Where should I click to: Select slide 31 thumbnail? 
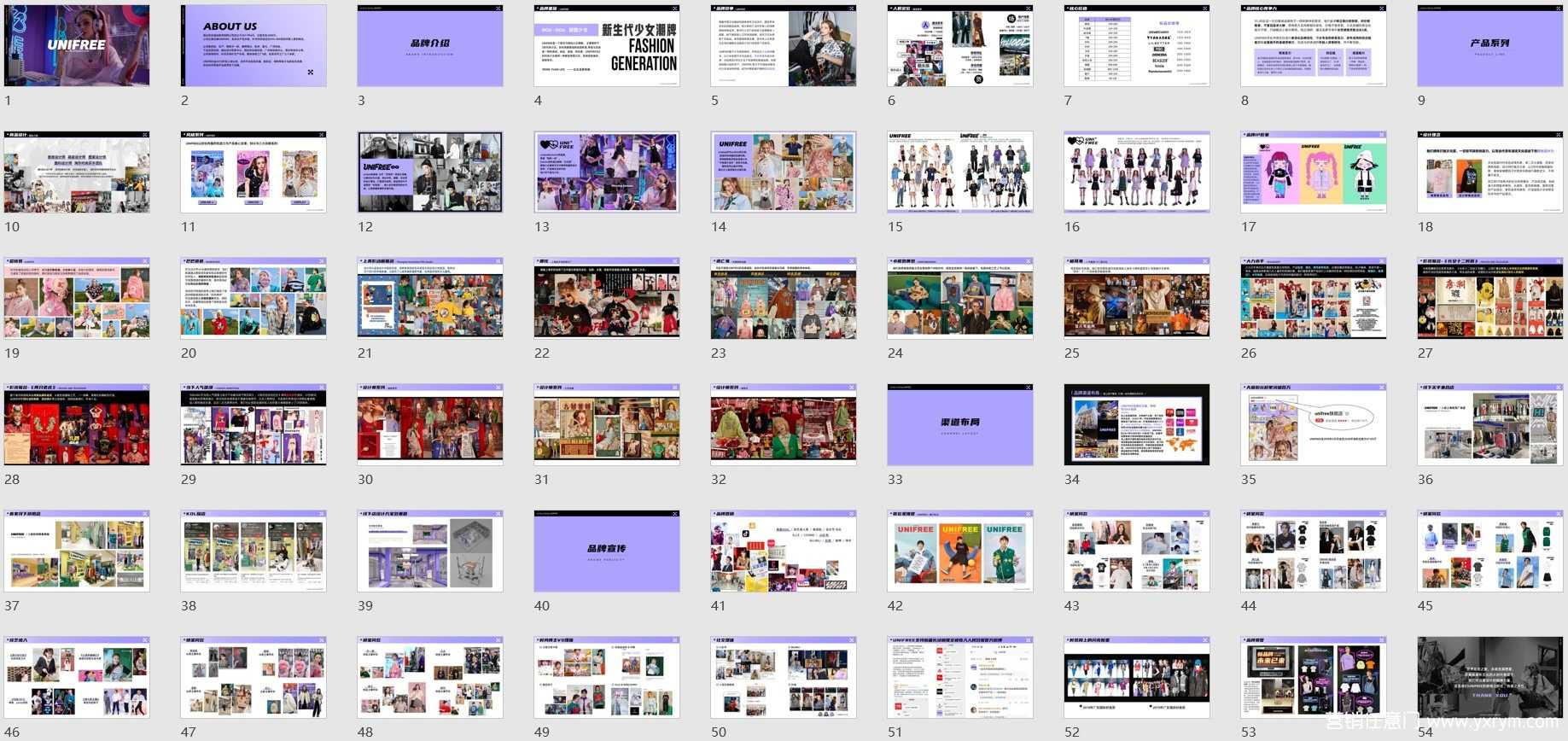[607, 424]
